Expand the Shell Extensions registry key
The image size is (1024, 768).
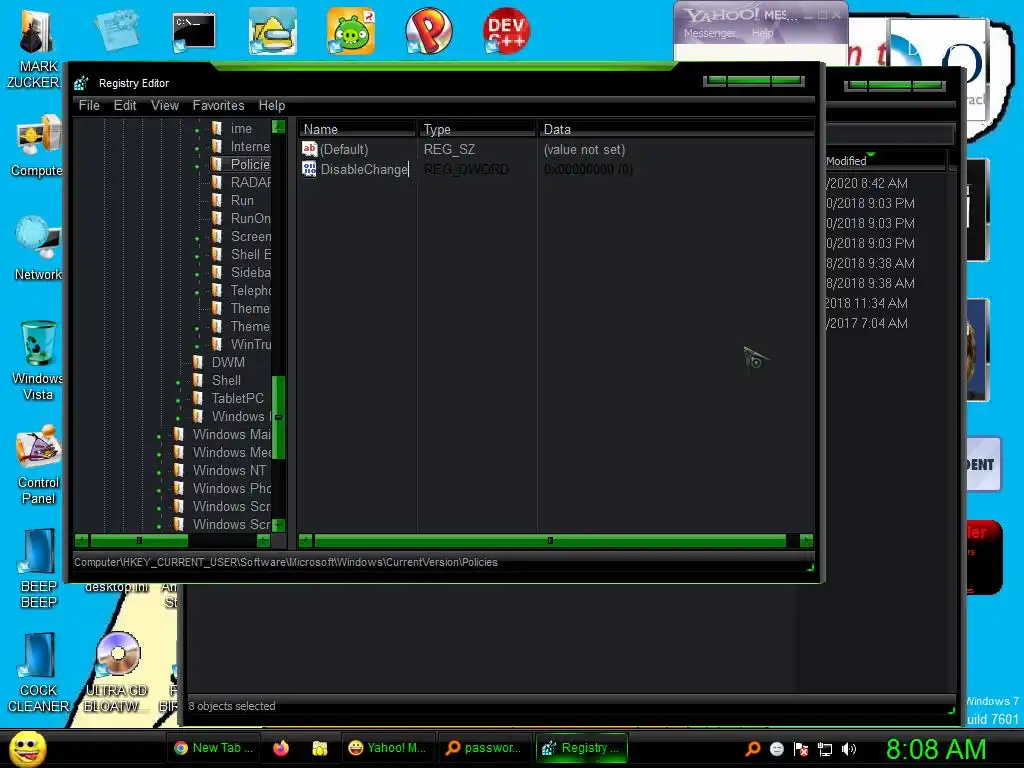point(197,256)
